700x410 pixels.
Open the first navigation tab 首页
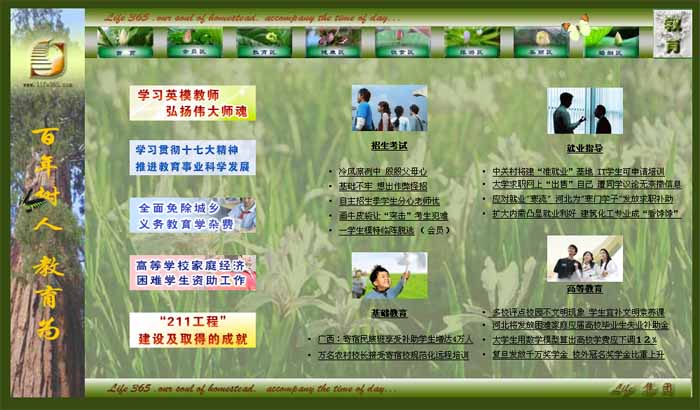click(x=125, y=42)
